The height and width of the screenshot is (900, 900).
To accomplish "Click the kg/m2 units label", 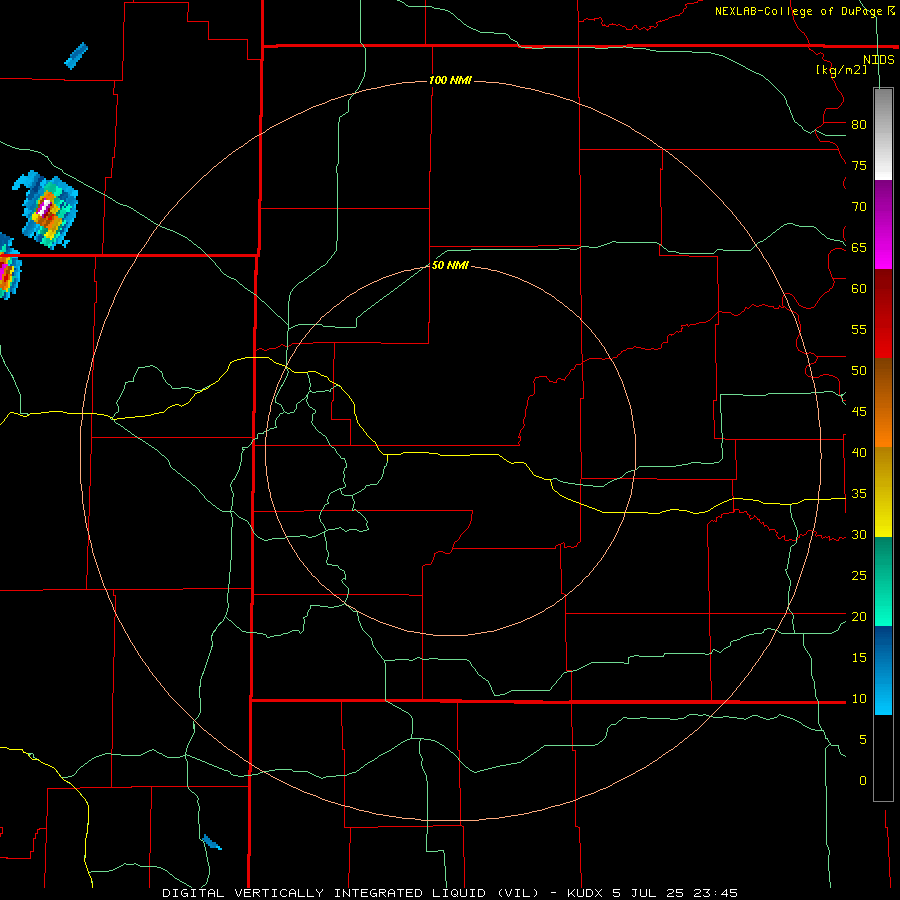I will coord(841,69).
